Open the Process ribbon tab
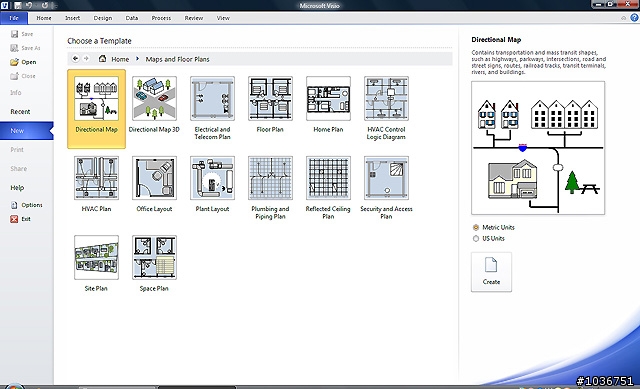The width and height of the screenshot is (640, 389). (161, 18)
